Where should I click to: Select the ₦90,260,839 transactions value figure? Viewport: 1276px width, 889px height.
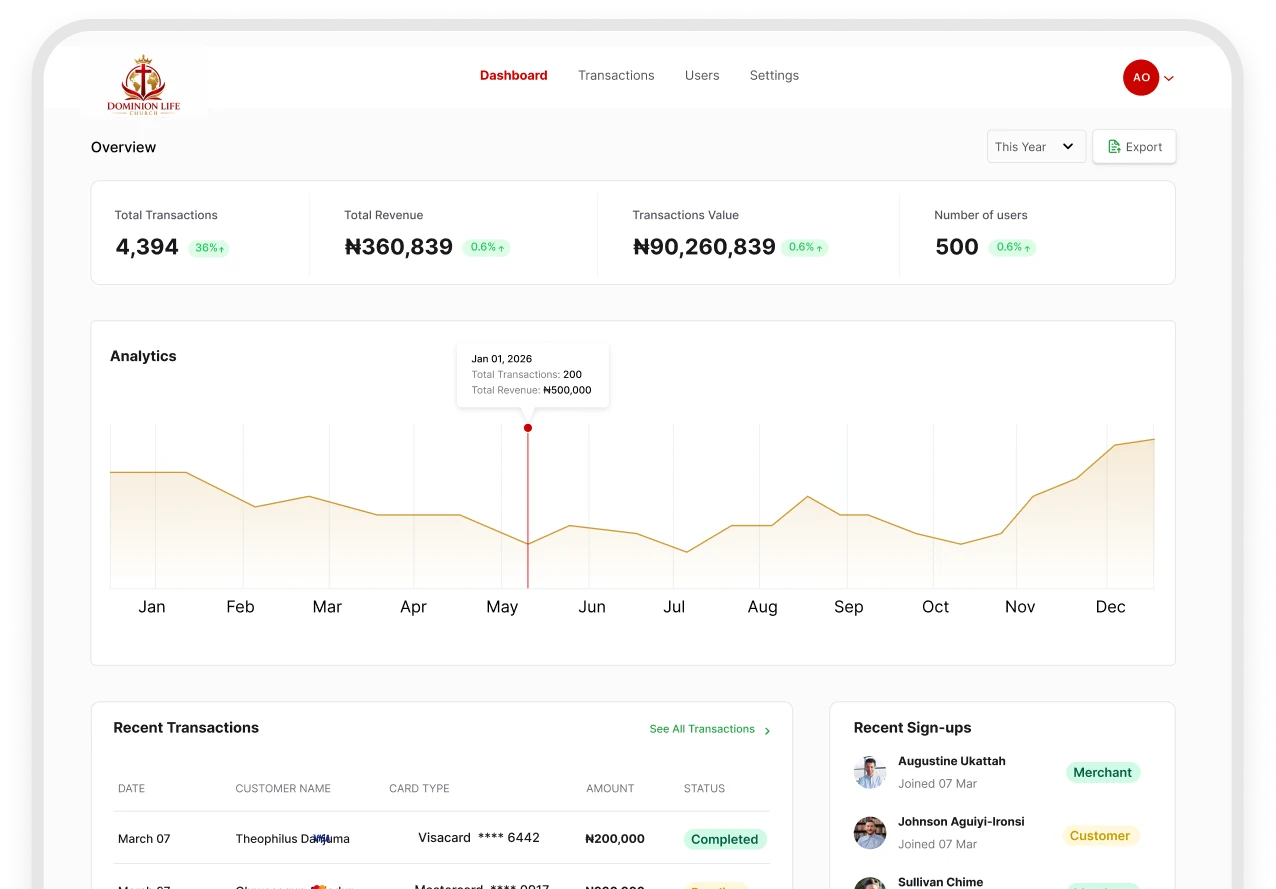point(704,247)
